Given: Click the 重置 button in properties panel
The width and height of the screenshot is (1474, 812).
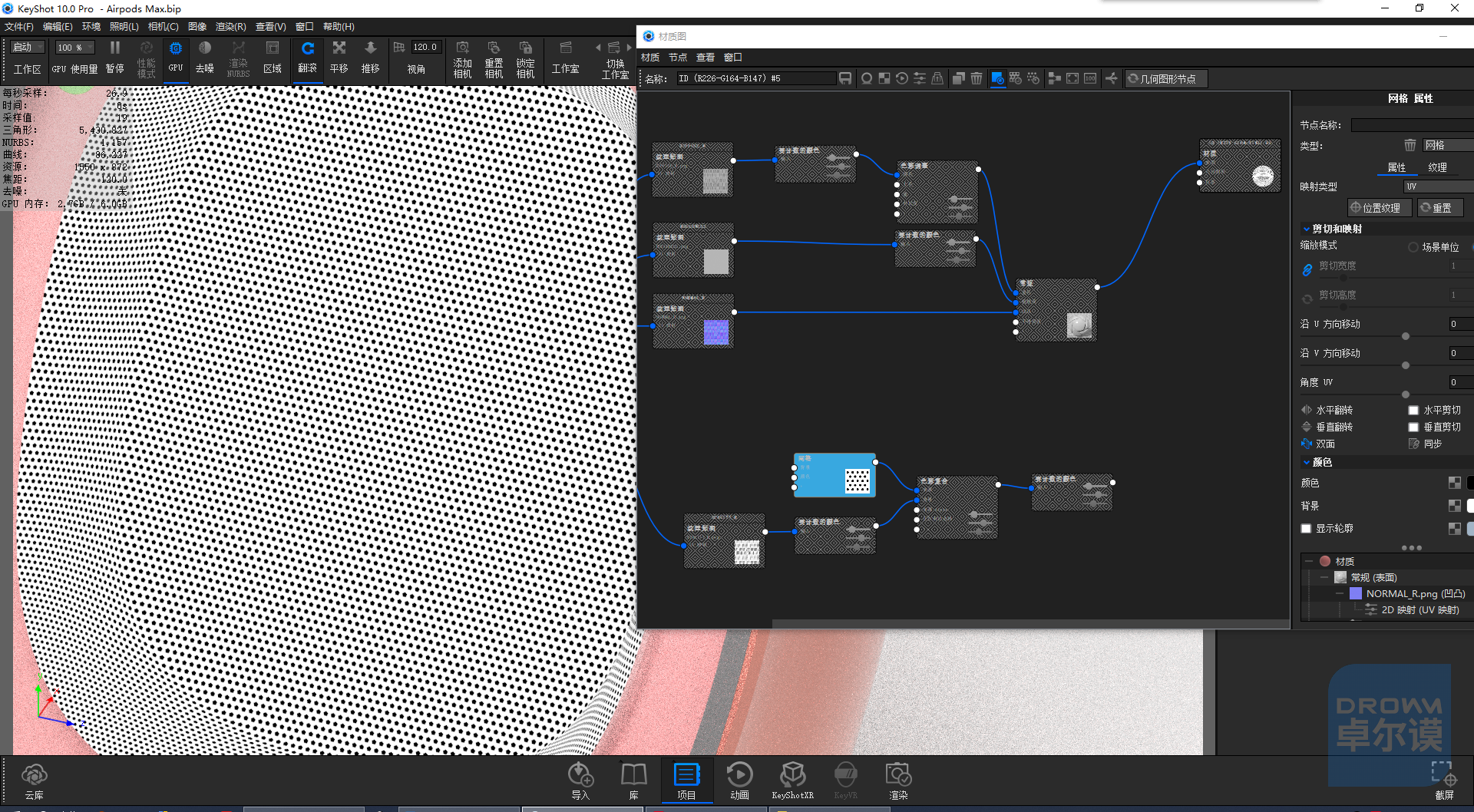Looking at the screenshot, I should click(x=1440, y=208).
